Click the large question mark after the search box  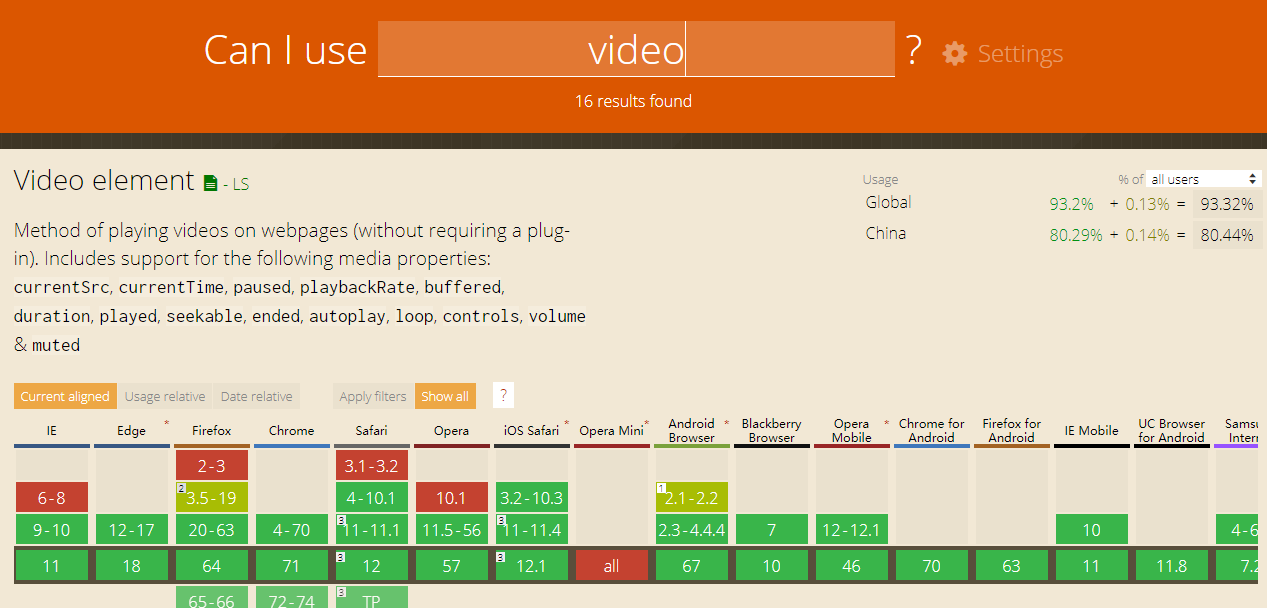tap(913, 49)
